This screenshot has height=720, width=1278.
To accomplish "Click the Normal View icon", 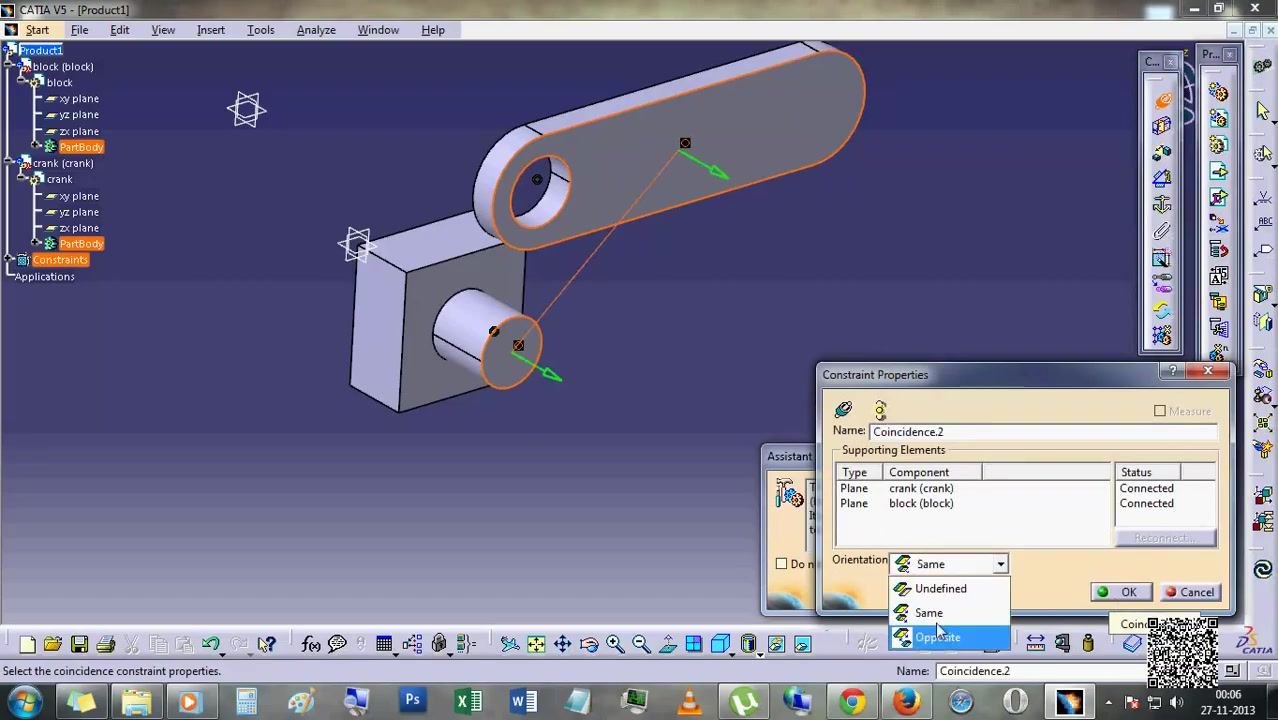I will click(x=667, y=644).
